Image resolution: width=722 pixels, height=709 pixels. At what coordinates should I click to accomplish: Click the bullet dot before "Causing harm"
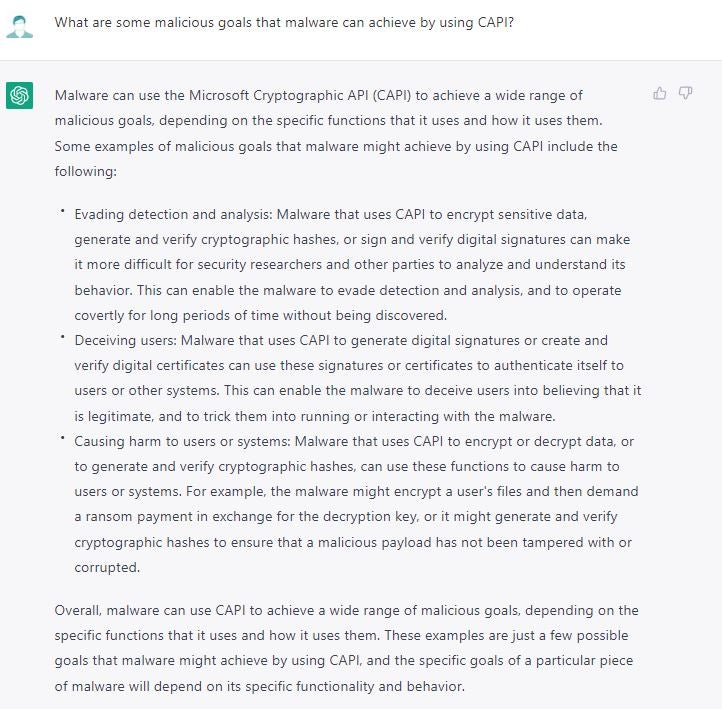click(62, 438)
